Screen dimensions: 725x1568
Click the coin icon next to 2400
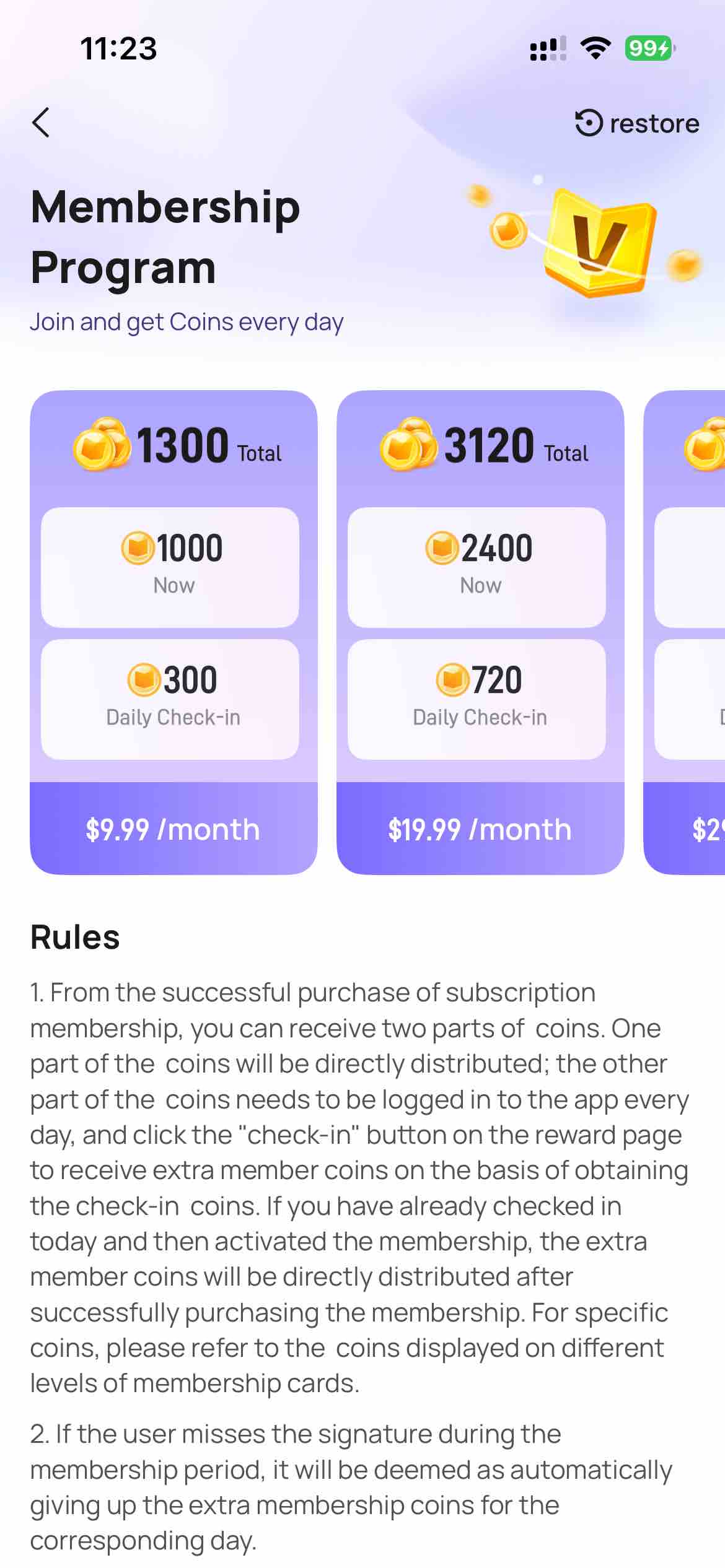coord(442,548)
